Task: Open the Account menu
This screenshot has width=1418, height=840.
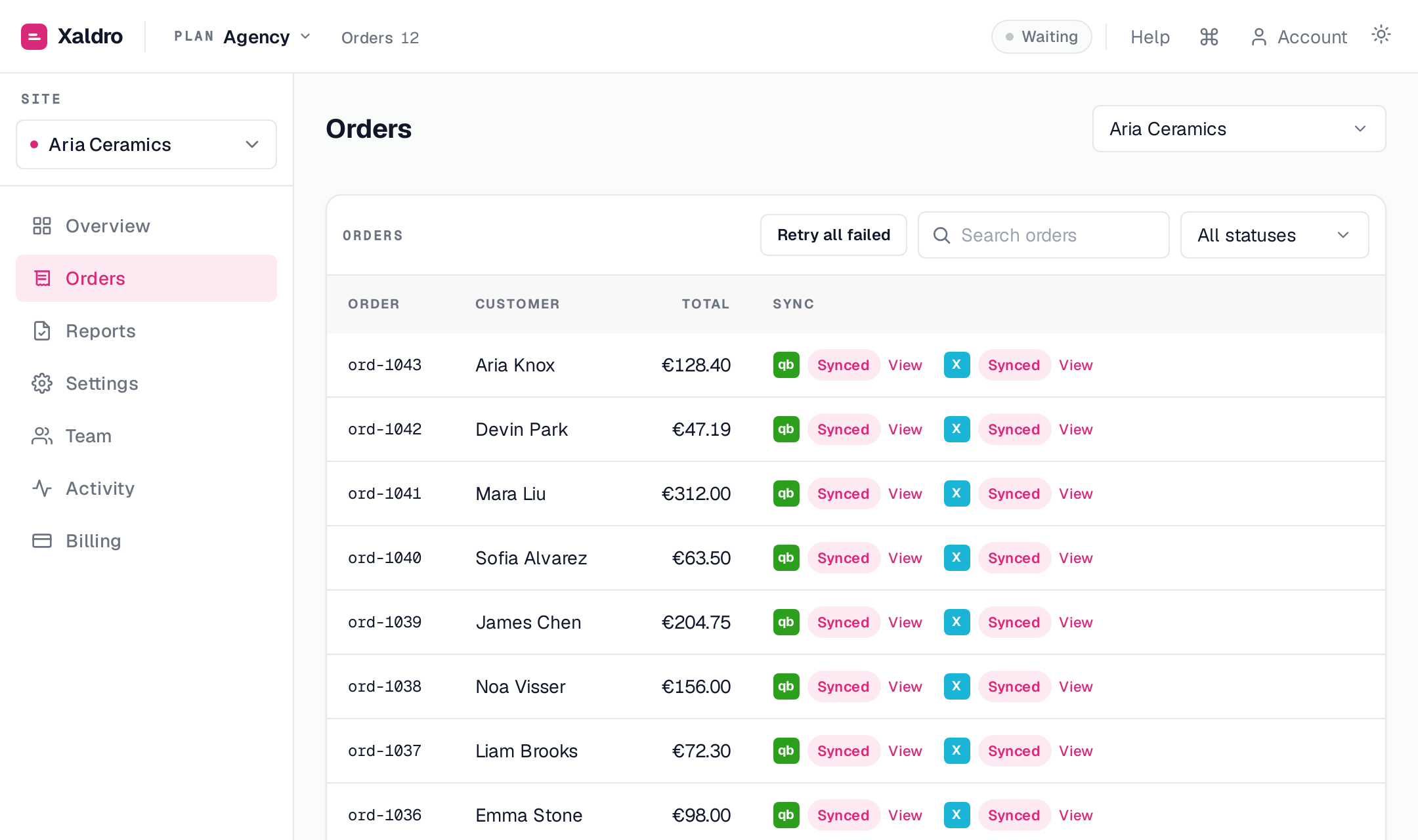Action: [1299, 37]
